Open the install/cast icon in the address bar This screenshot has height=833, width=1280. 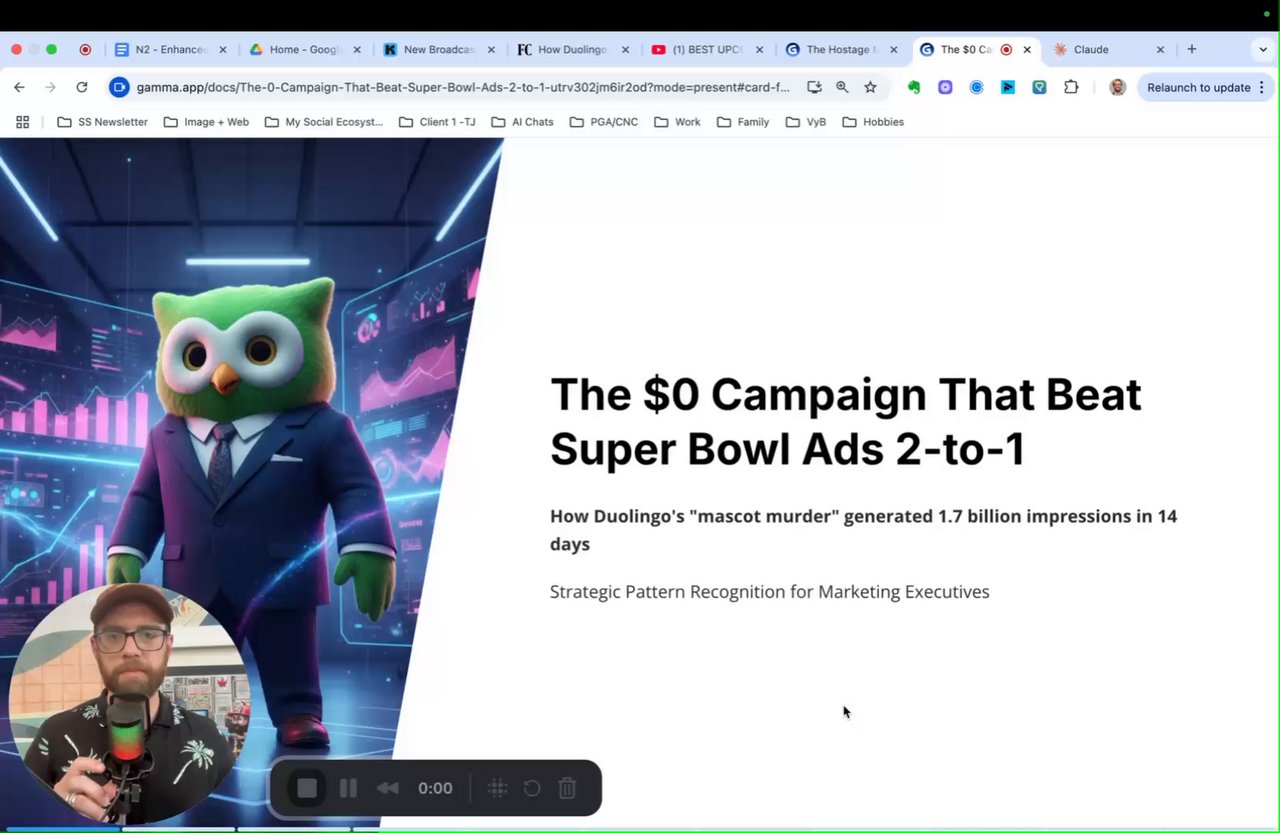tap(814, 87)
